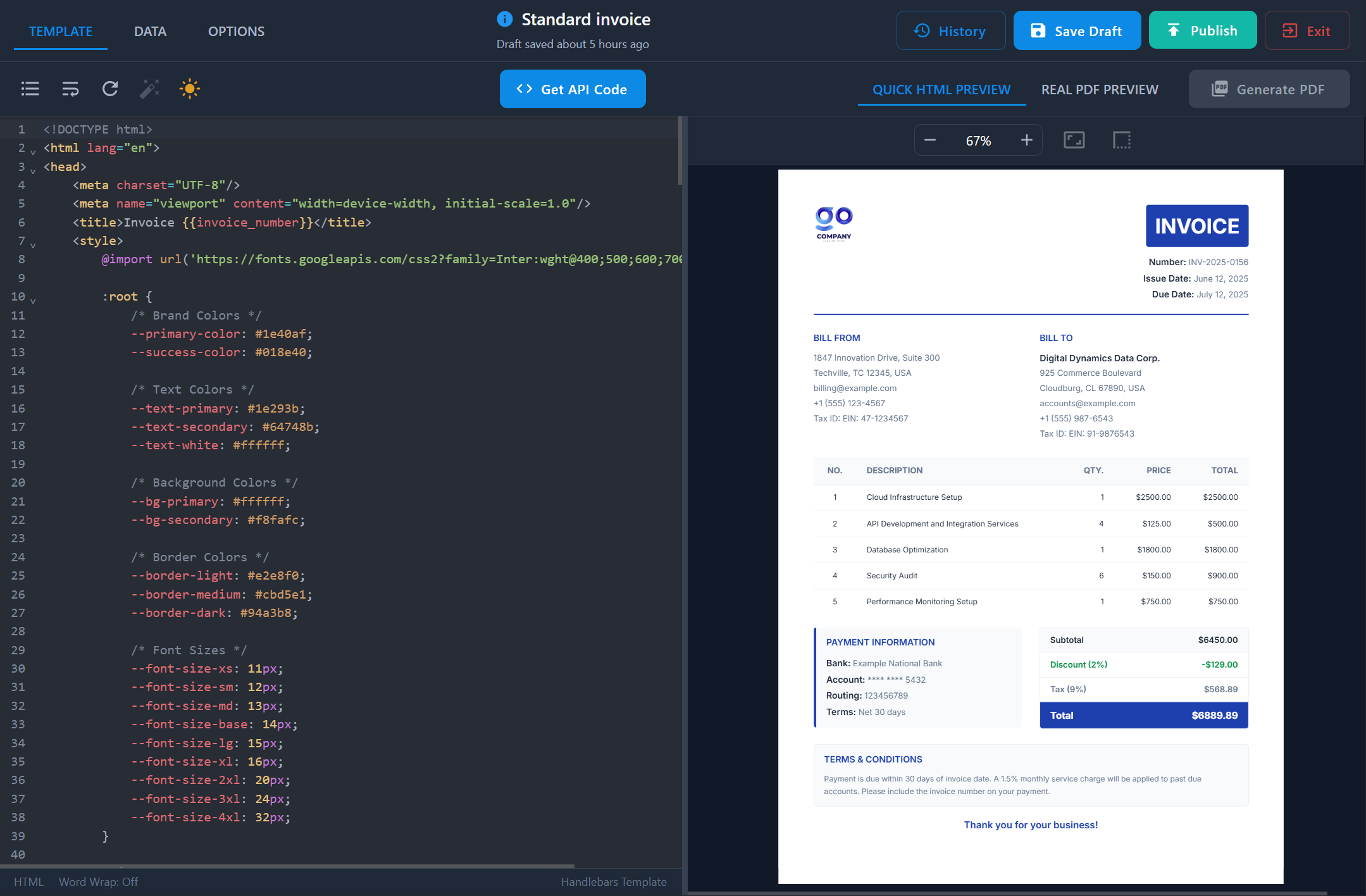Toggle page margins display in preview toolbar
Viewport: 1366px width, 896px height.
point(1121,140)
